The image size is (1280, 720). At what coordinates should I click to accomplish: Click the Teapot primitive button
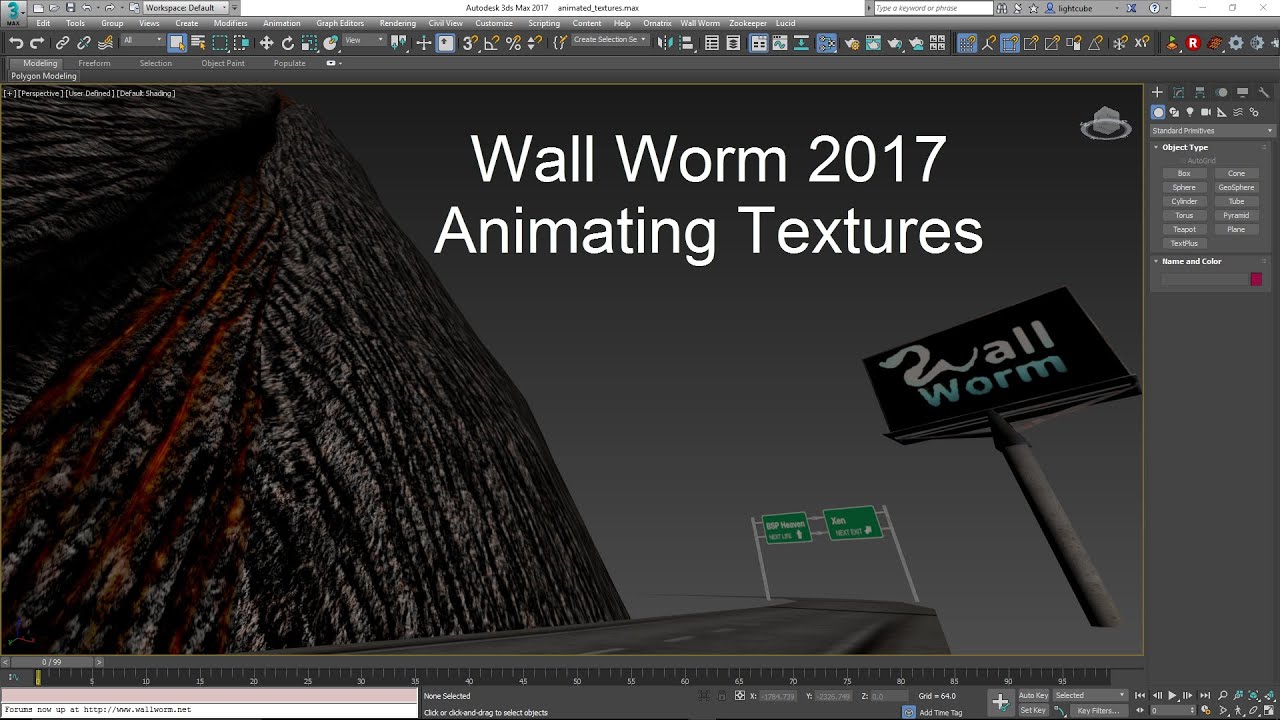(x=1184, y=229)
